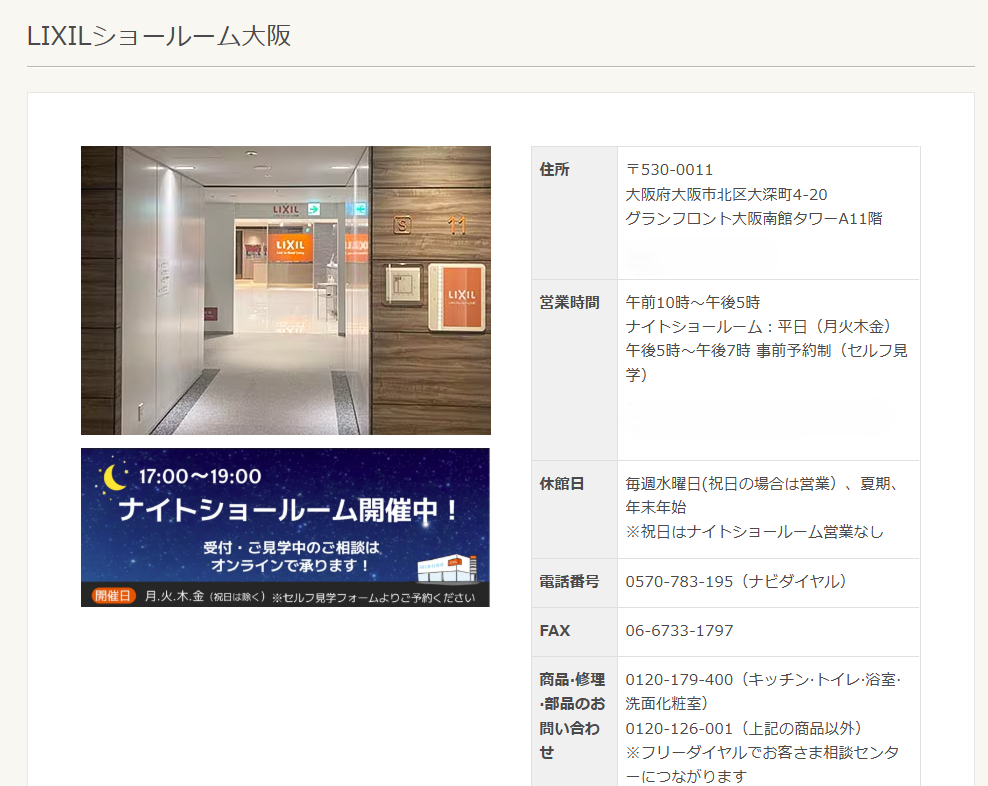Click phone number 0570-783-195

679,581
